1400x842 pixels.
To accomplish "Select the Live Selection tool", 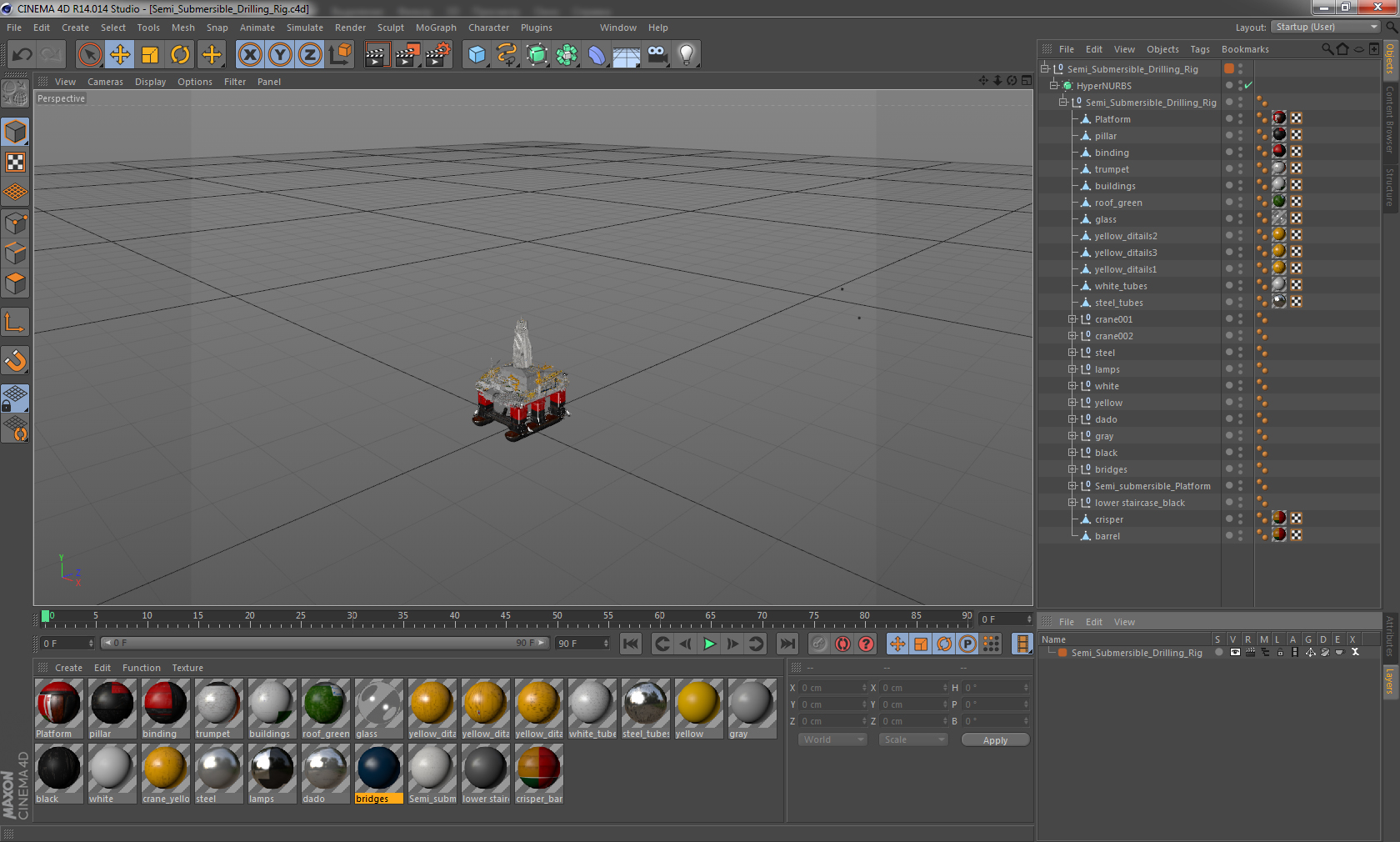I will (x=90, y=55).
